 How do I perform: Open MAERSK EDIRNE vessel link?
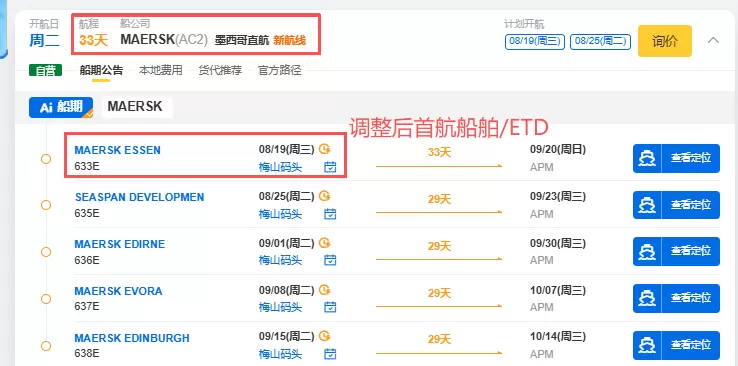pyautogui.click(x=120, y=245)
